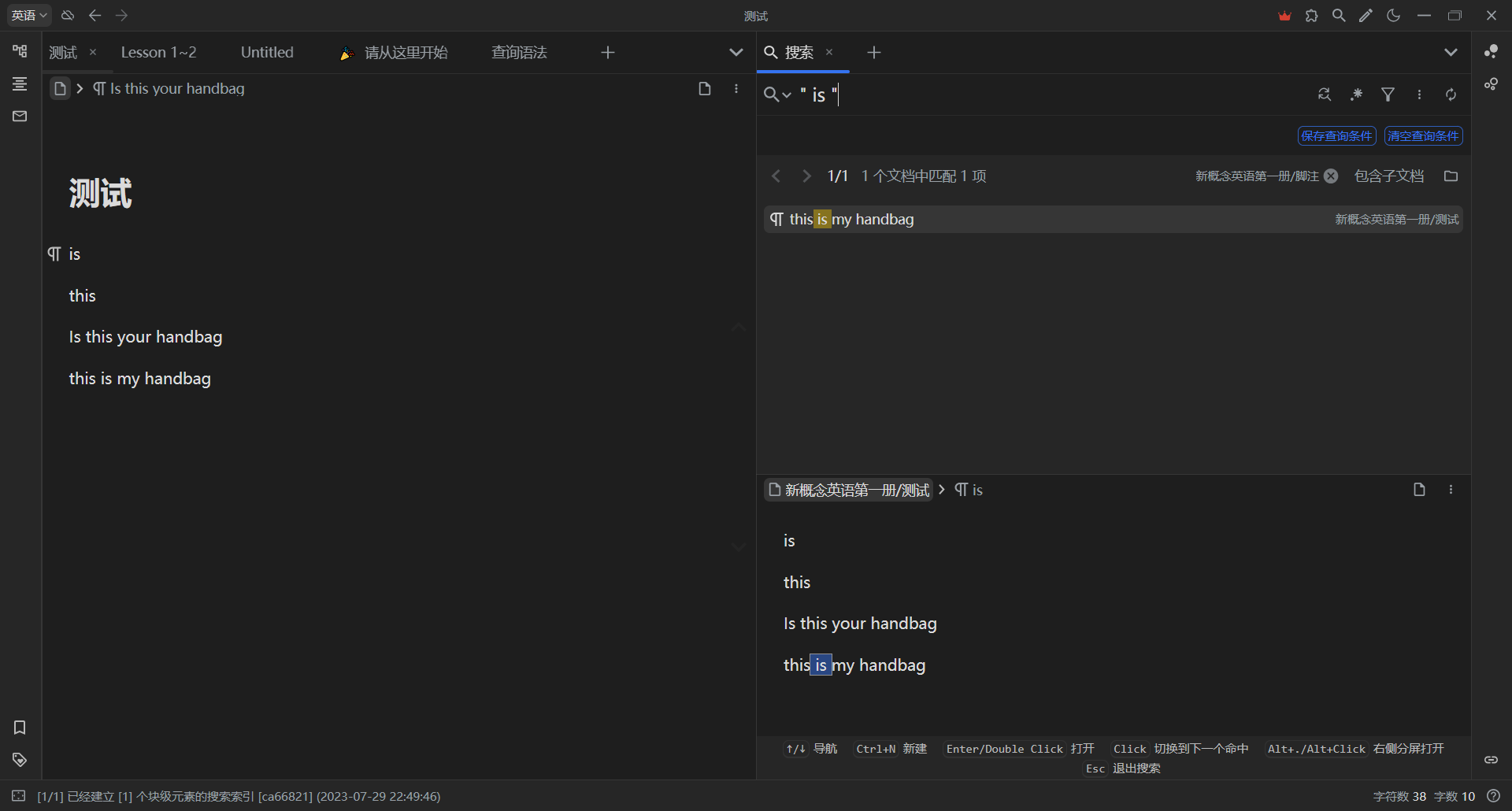Open the file tree panel icon
The image size is (1512, 811).
[20, 51]
